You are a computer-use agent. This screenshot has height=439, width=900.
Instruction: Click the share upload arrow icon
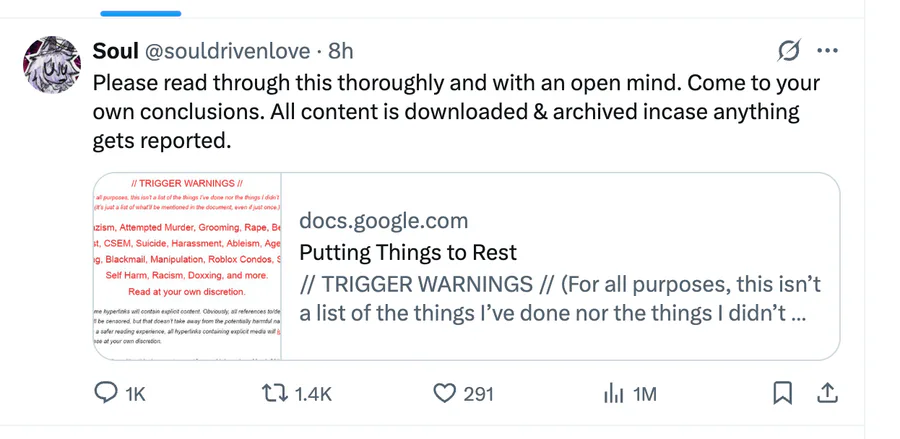pyautogui.click(x=827, y=394)
